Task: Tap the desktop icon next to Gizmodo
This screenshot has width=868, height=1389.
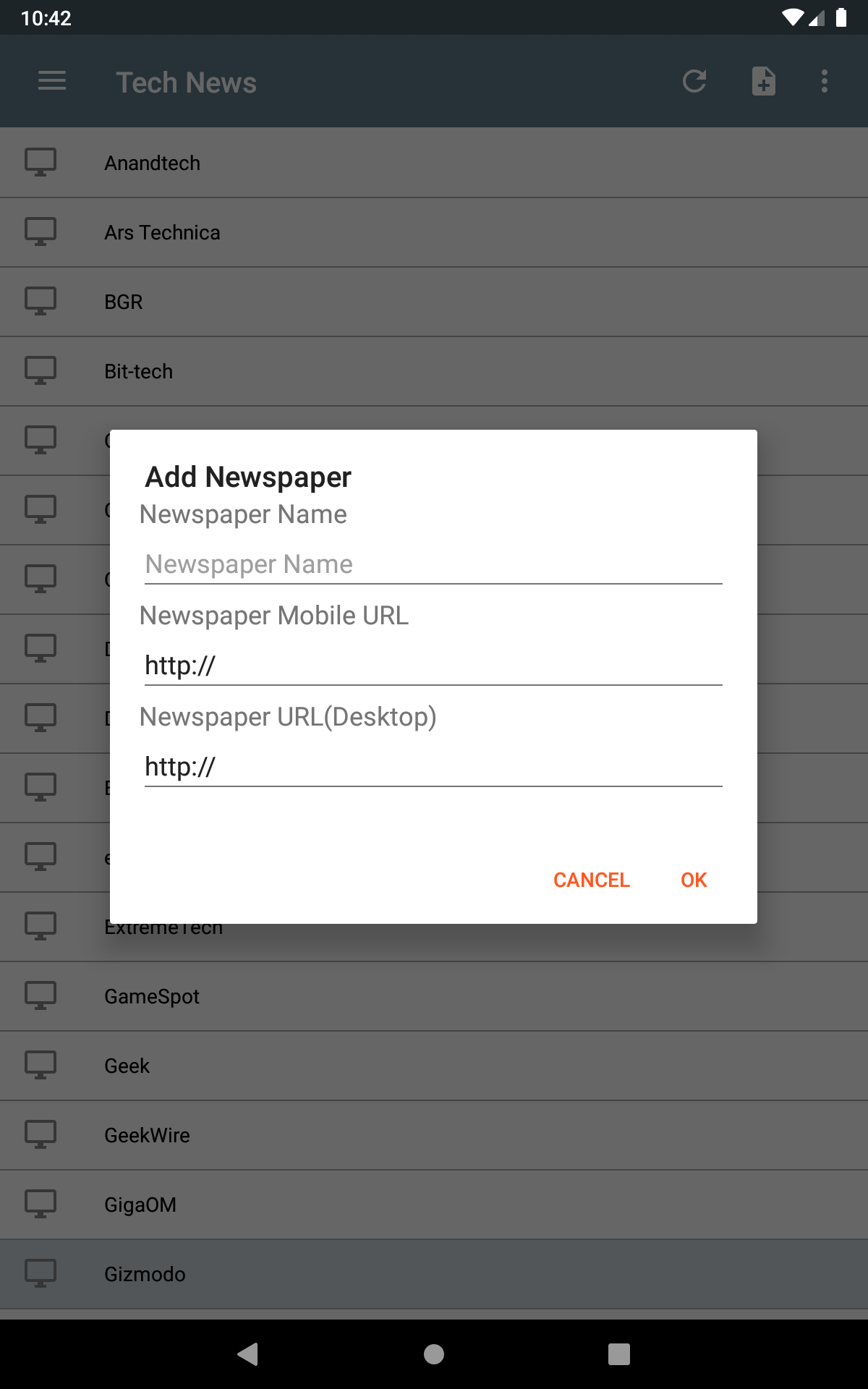Action: tap(41, 1273)
